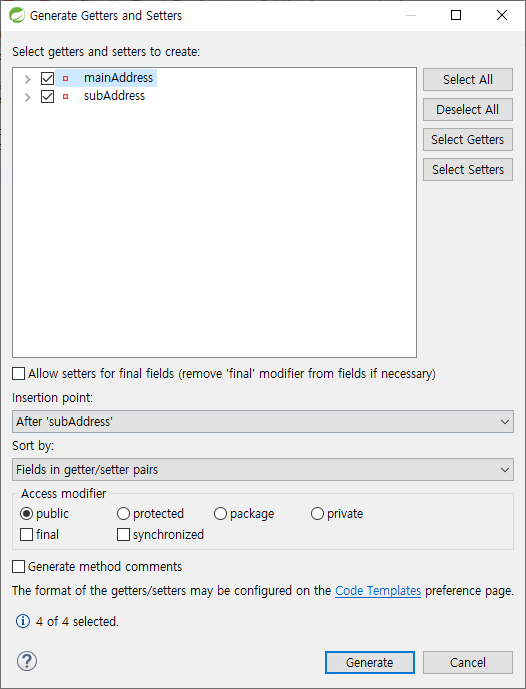
Task: Cancel the dialog
Action: [468, 662]
